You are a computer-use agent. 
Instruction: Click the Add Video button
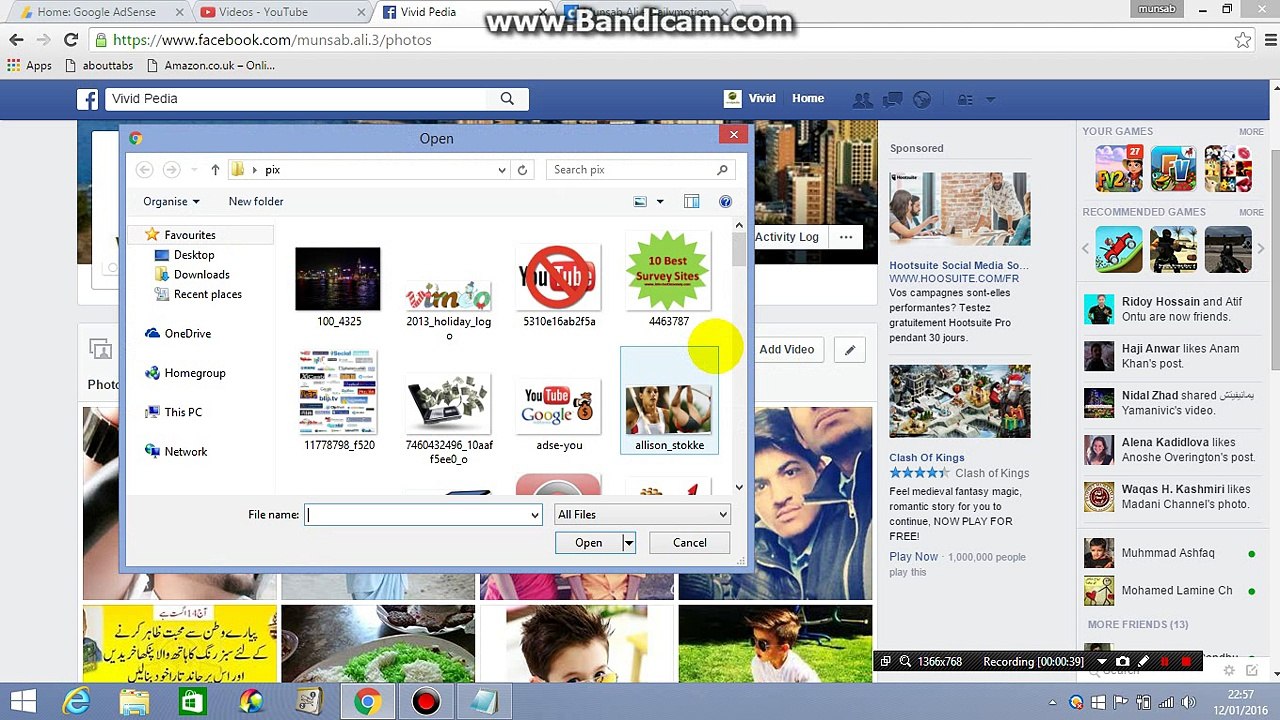pos(786,349)
